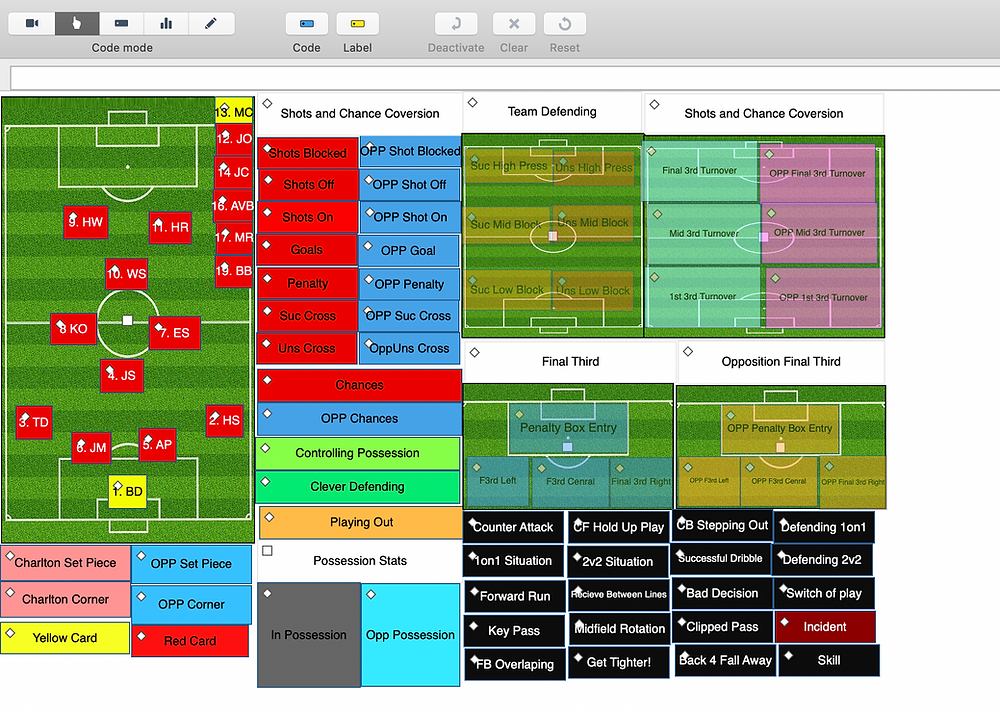Click the Penalty Box Entry zone
Image resolution: width=1000 pixels, height=710 pixels.
point(568,428)
